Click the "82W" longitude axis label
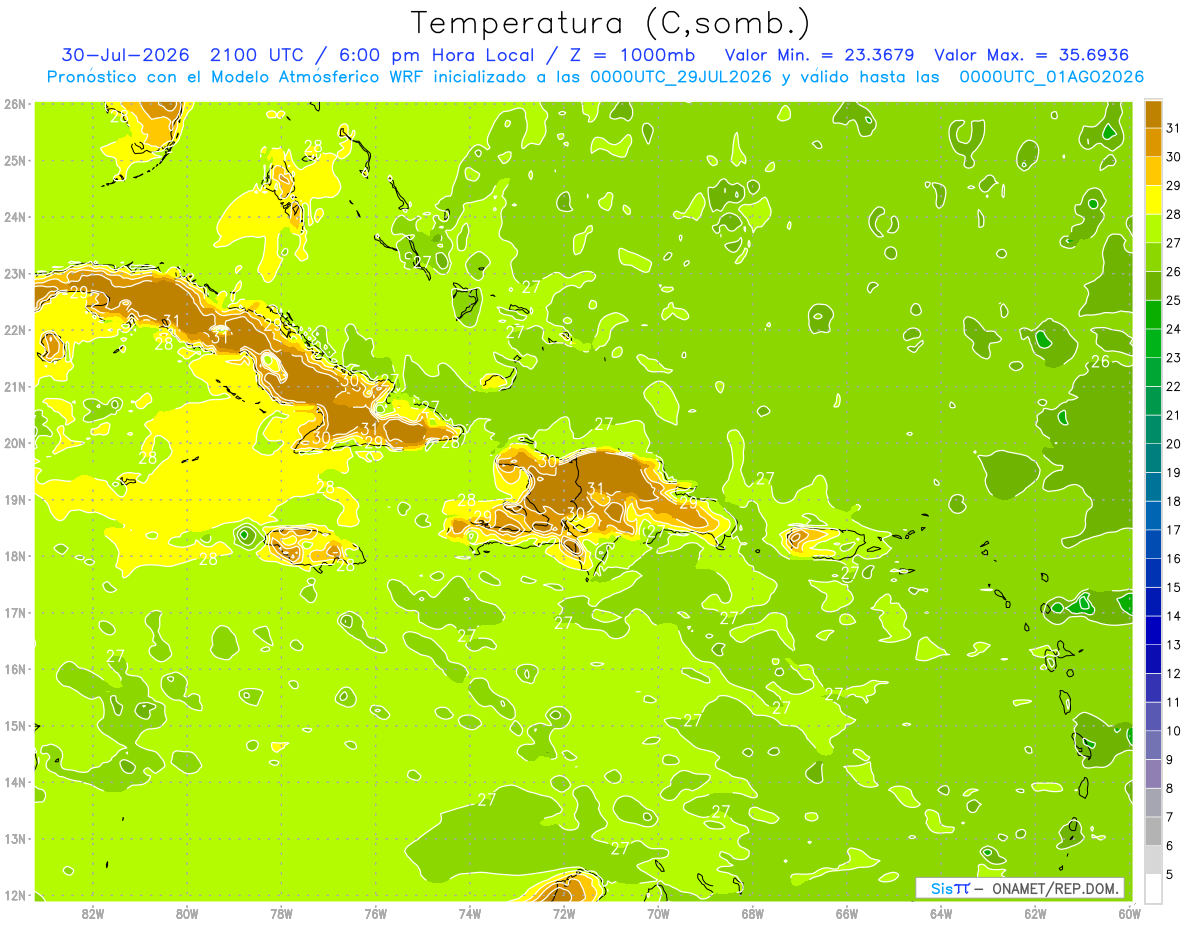Image resolution: width=1200 pixels, height=927 pixels. pyautogui.click(x=92, y=913)
